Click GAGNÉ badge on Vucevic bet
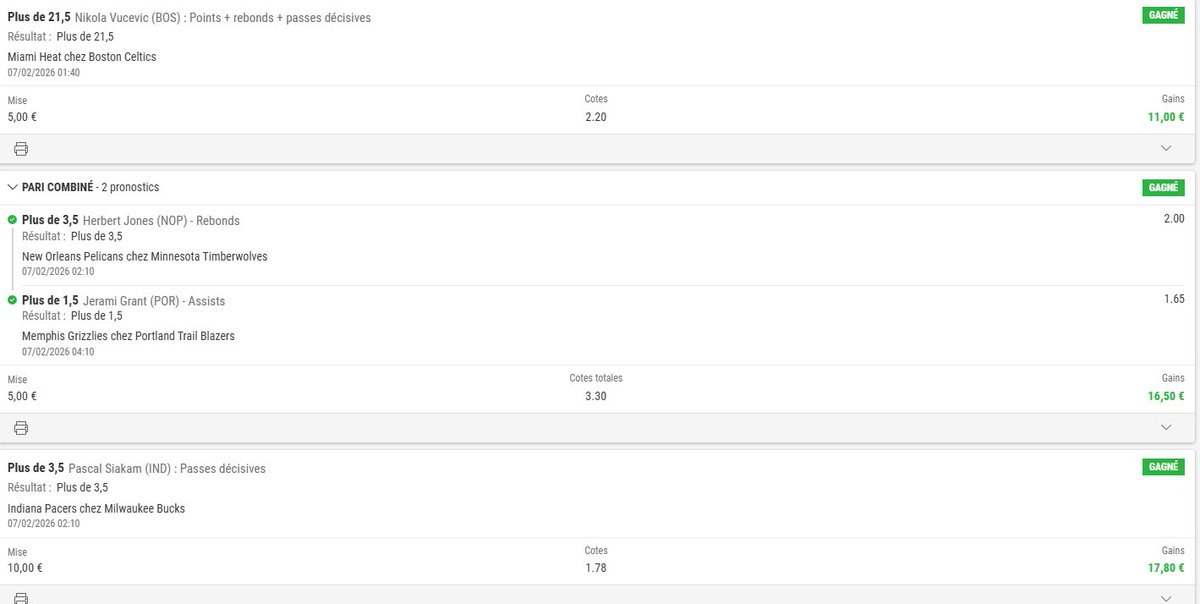 [x=1163, y=15]
